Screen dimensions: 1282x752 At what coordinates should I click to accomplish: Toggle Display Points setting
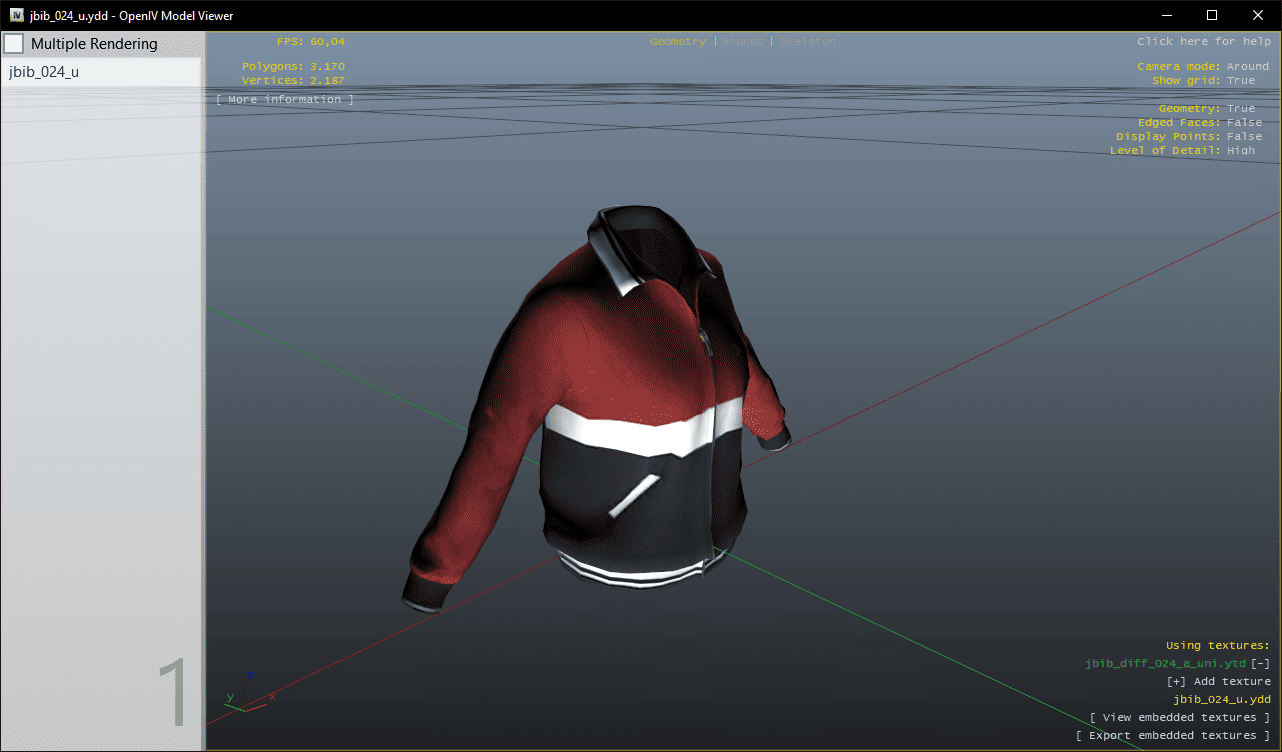pyautogui.click(x=1244, y=136)
